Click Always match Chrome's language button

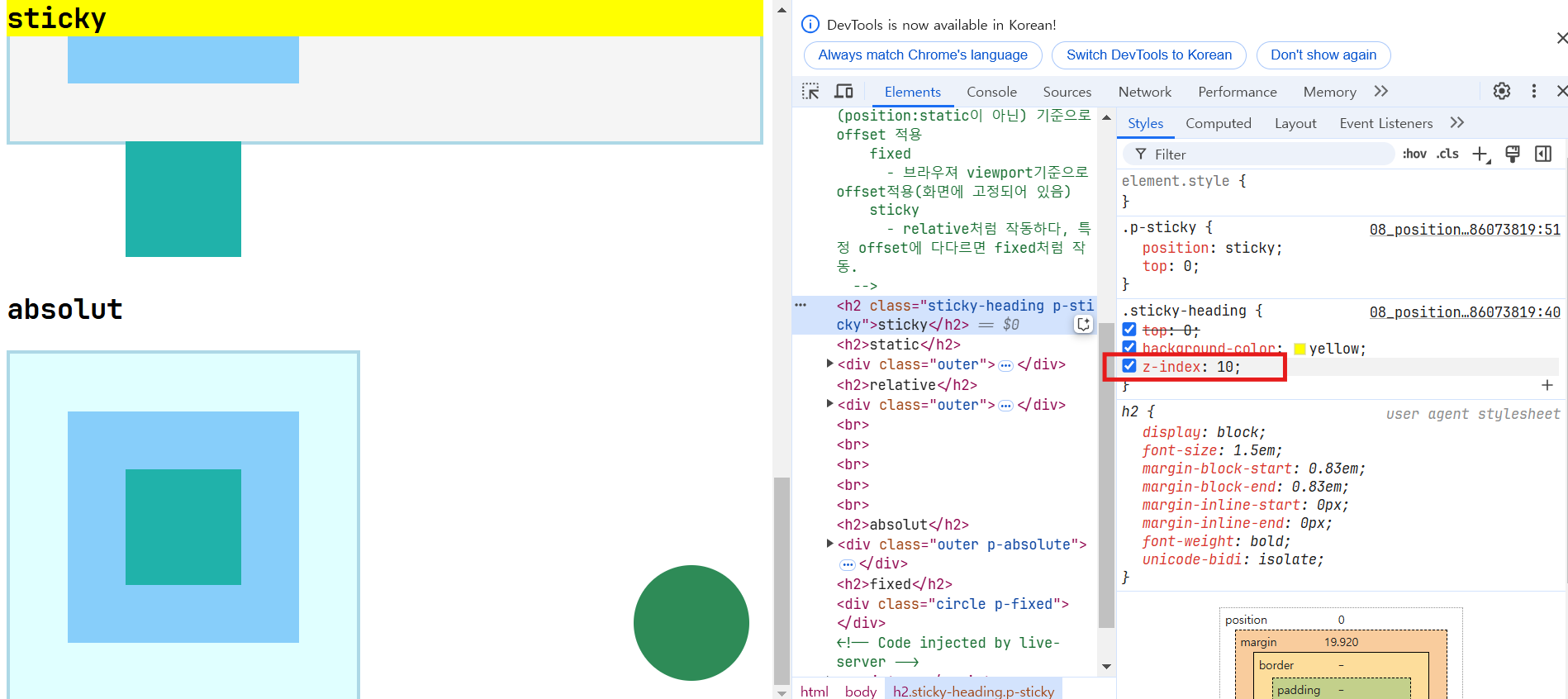[923, 55]
